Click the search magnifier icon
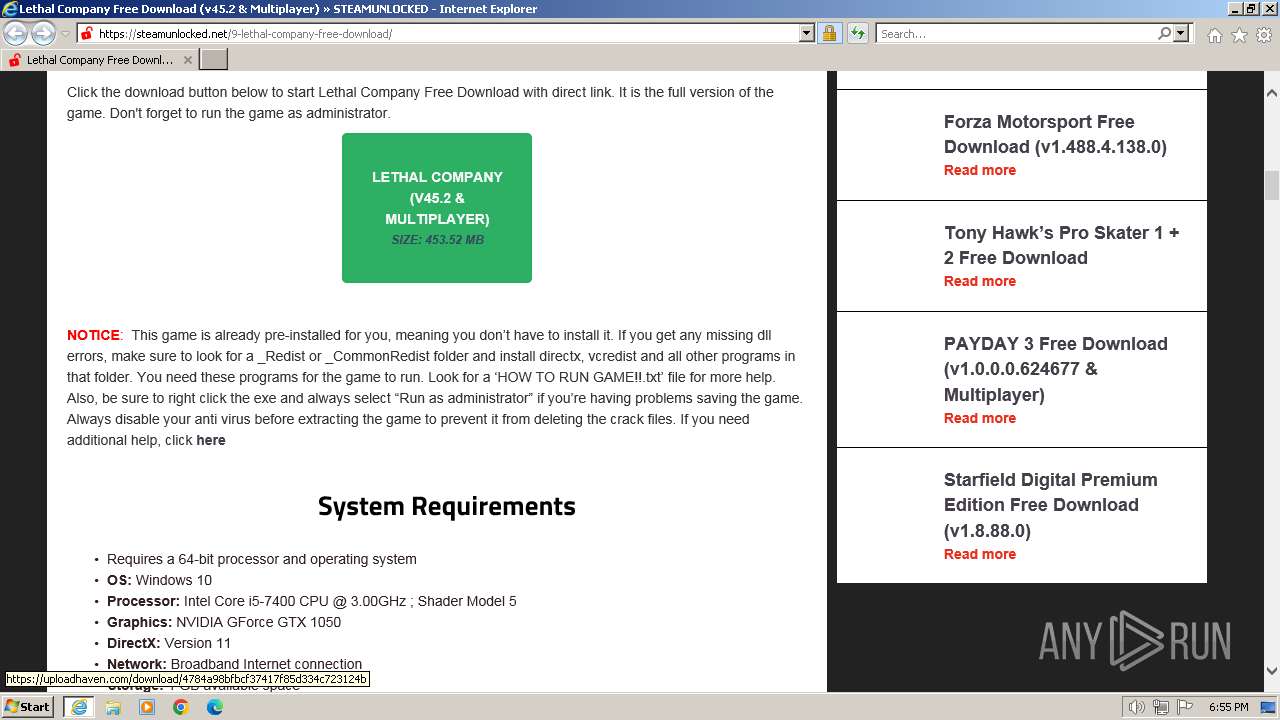 (1164, 33)
